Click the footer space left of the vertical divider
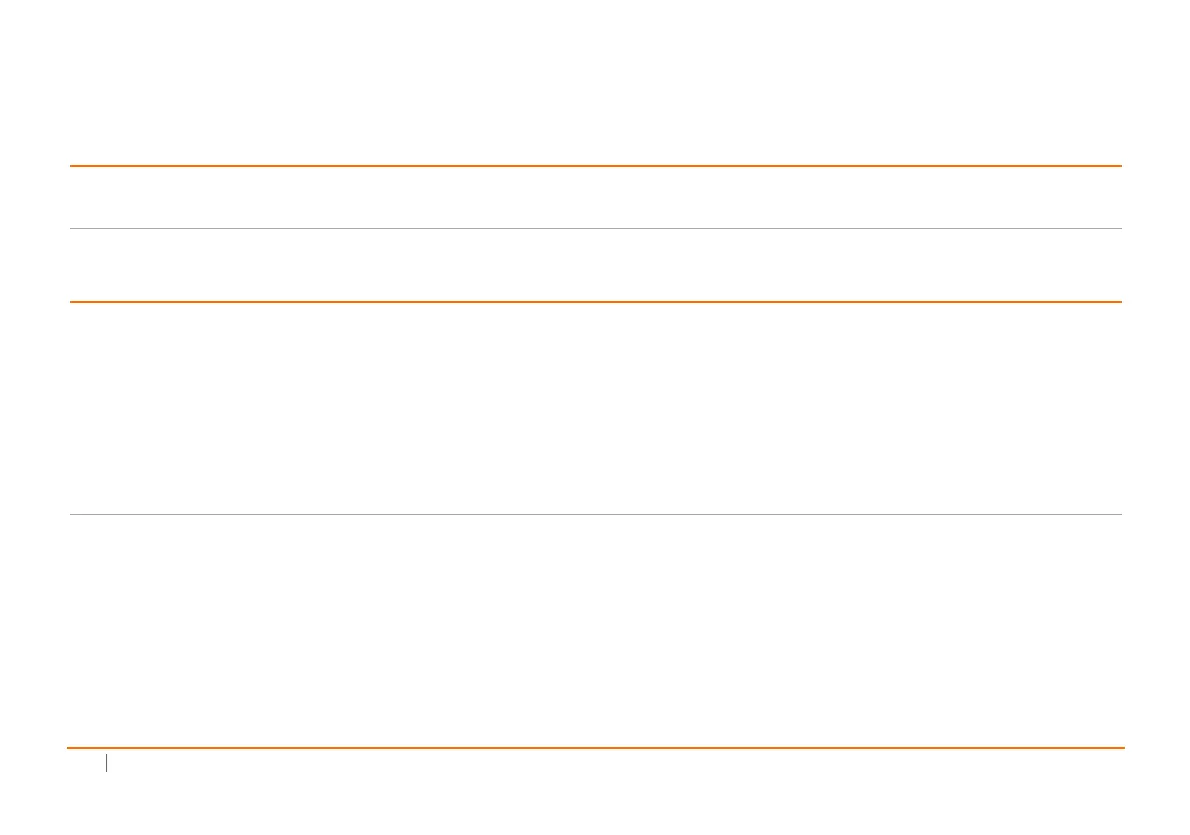This screenshot has width=1190, height=835. [x=86, y=764]
